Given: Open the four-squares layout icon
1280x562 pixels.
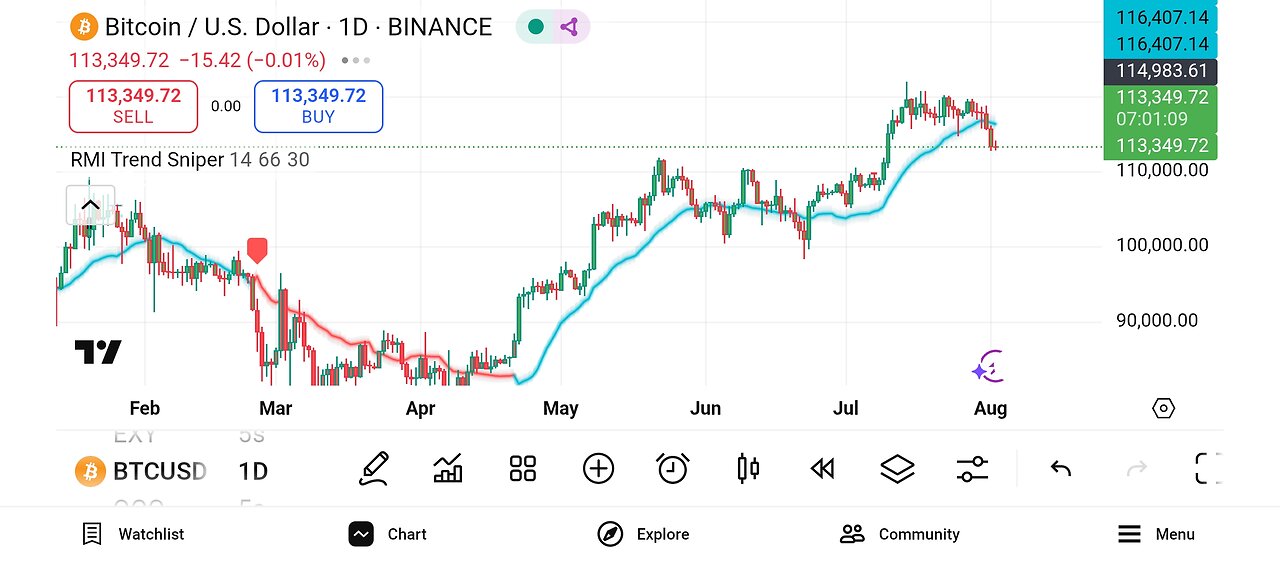Looking at the screenshot, I should (x=523, y=468).
